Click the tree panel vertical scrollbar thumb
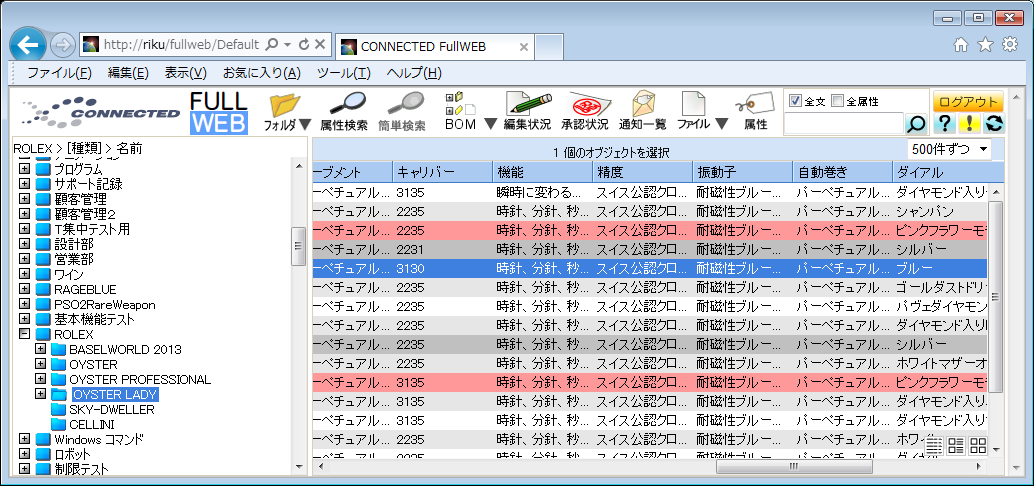The width and height of the screenshot is (1034, 486). (299, 246)
